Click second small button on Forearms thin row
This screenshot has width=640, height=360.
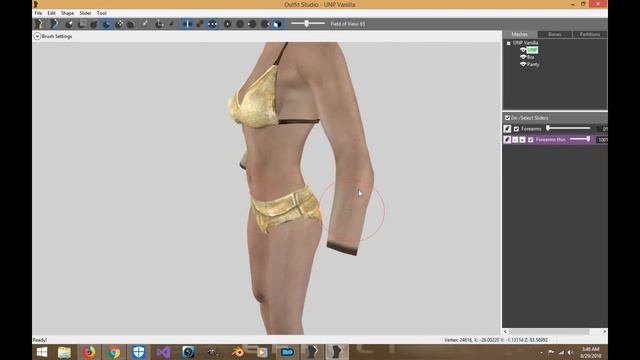(x=522, y=140)
